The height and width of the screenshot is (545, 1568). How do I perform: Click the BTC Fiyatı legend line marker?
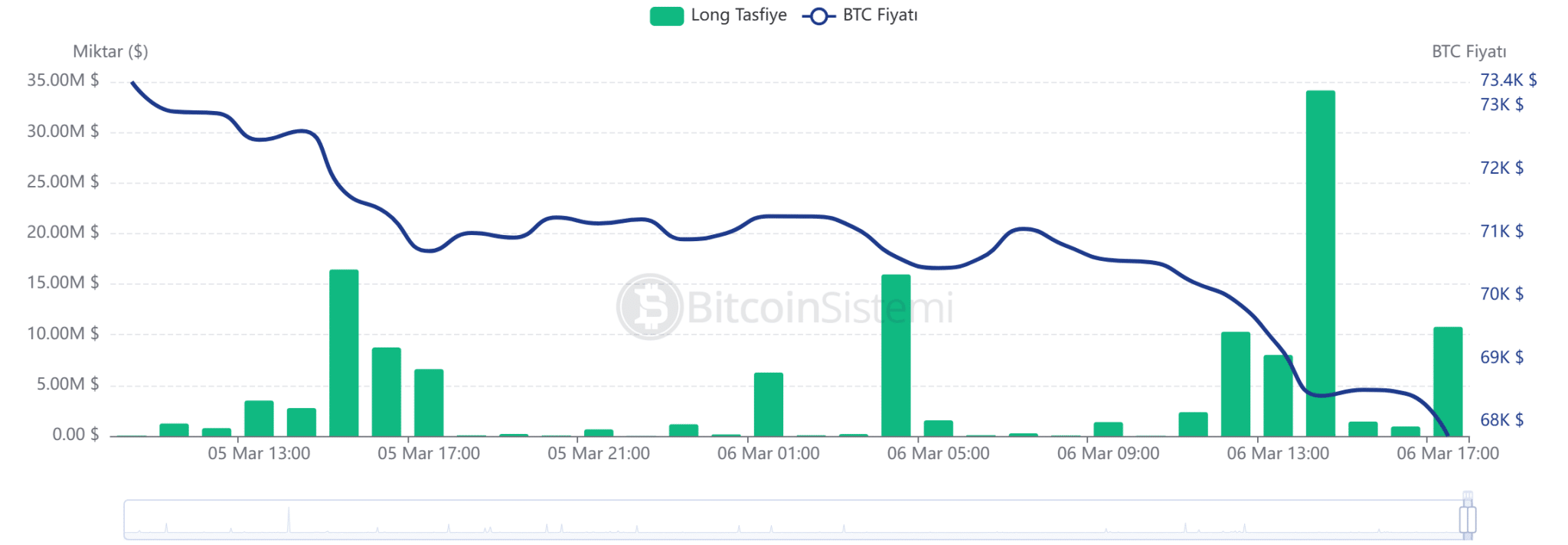point(818,16)
